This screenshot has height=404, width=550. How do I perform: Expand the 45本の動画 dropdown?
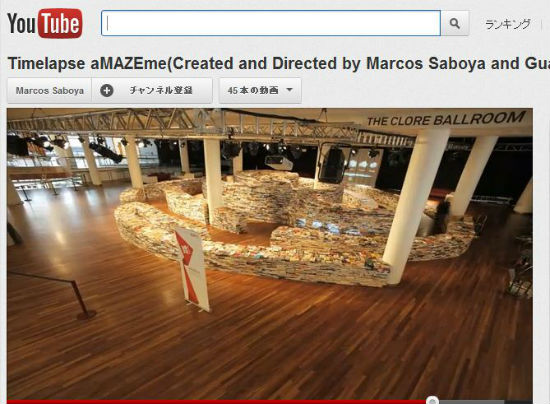pos(260,90)
